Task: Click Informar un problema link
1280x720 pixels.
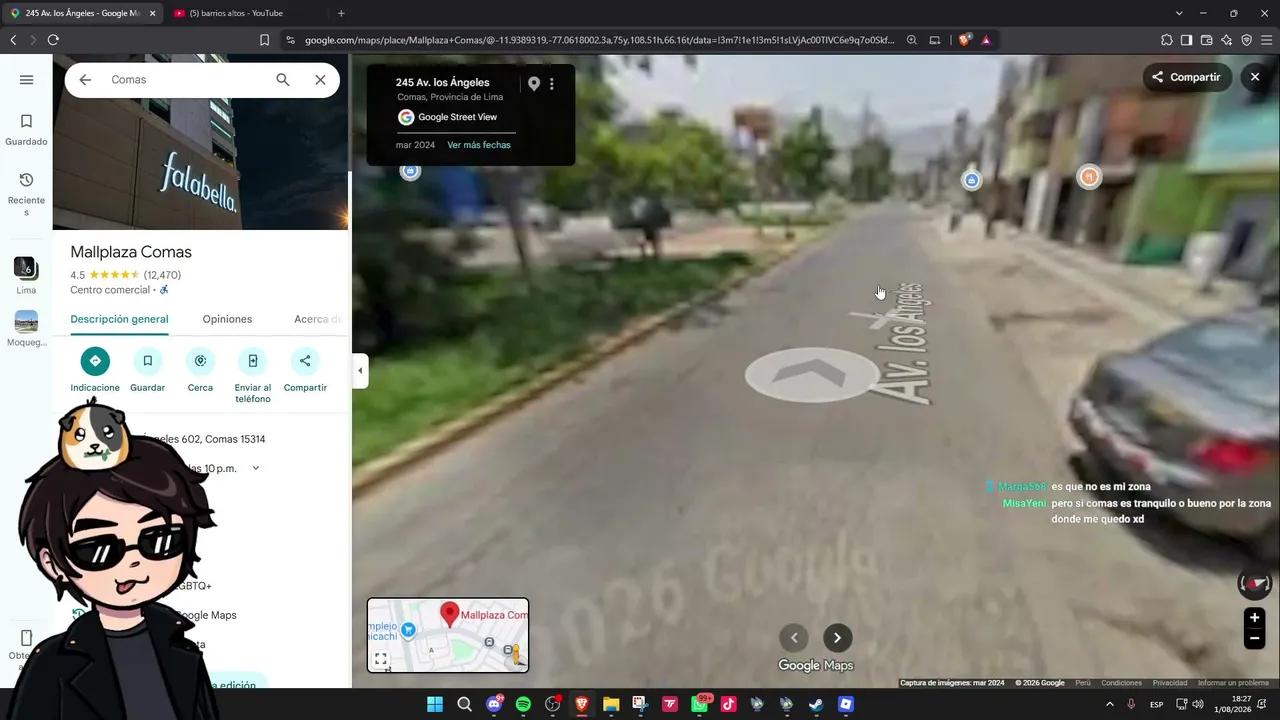Action: [1233, 683]
